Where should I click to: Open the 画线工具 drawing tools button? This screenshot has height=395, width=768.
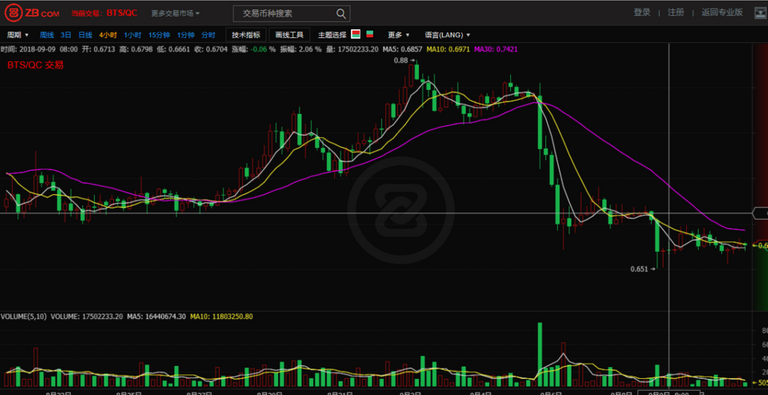289,35
